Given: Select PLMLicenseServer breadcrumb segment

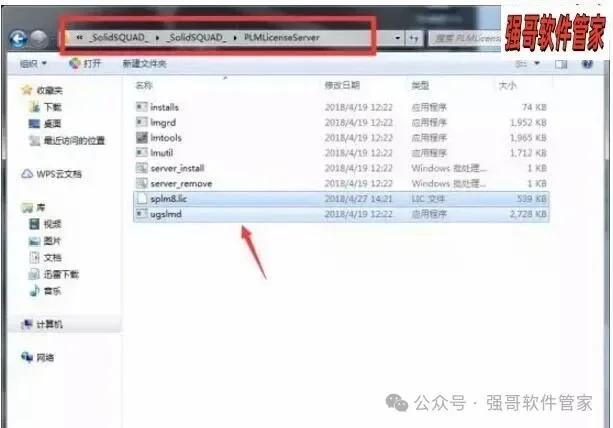Looking at the screenshot, I should pos(281,37).
